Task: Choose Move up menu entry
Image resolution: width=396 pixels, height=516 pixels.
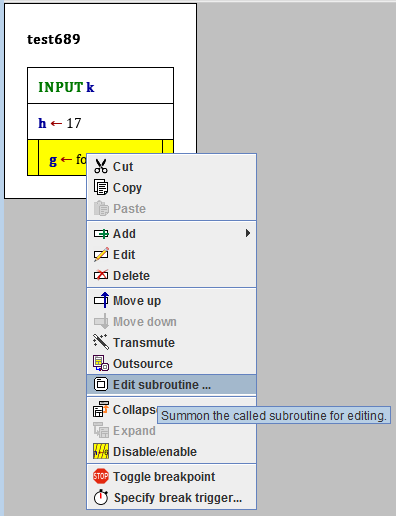Action: (x=171, y=300)
